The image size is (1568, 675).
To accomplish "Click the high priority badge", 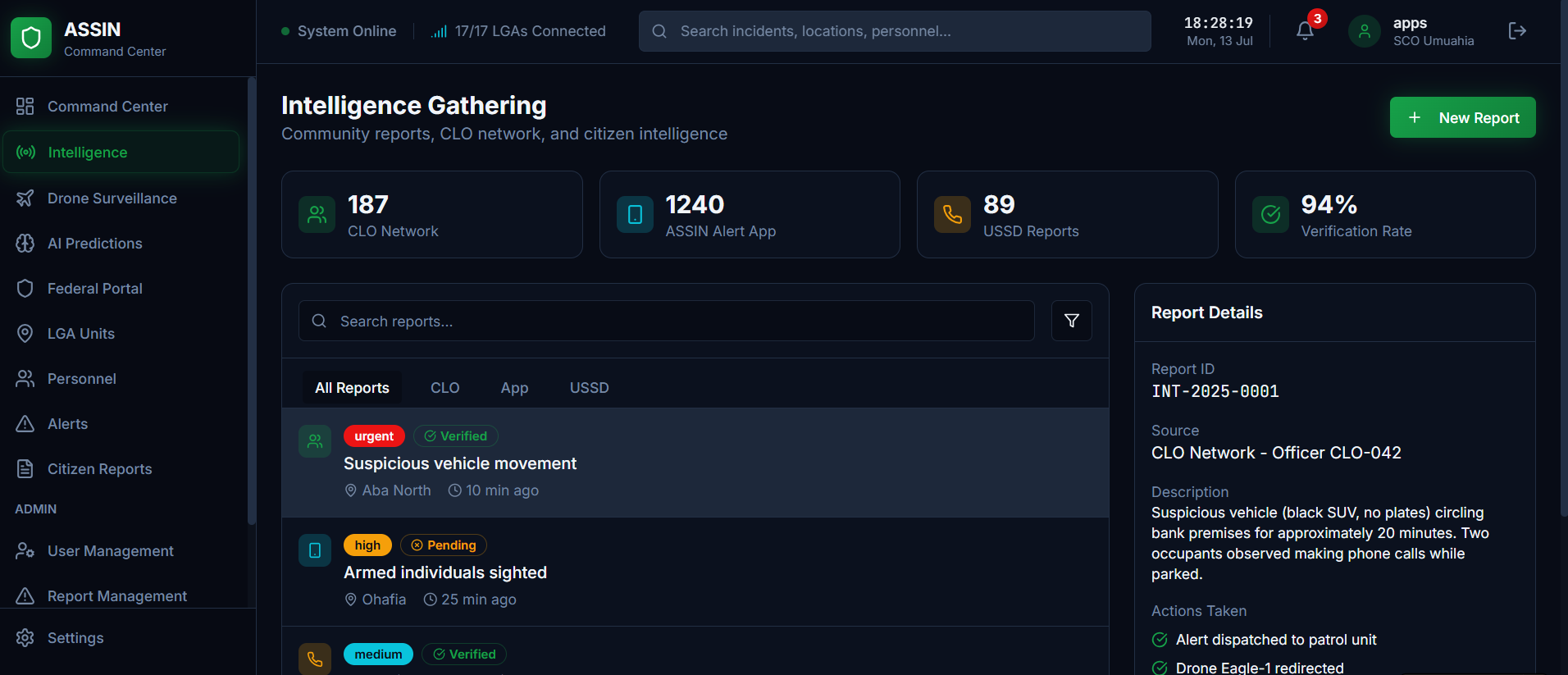I will click(367, 545).
